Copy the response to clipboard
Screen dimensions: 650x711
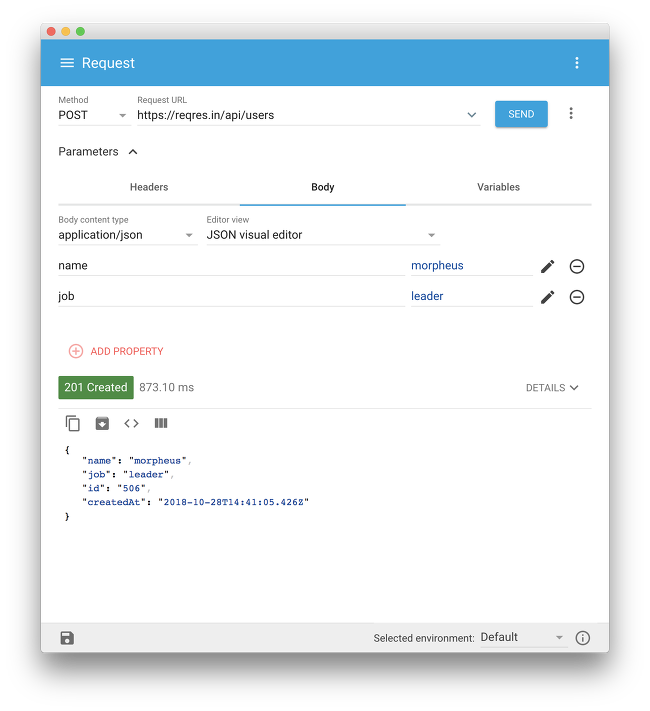point(73,423)
